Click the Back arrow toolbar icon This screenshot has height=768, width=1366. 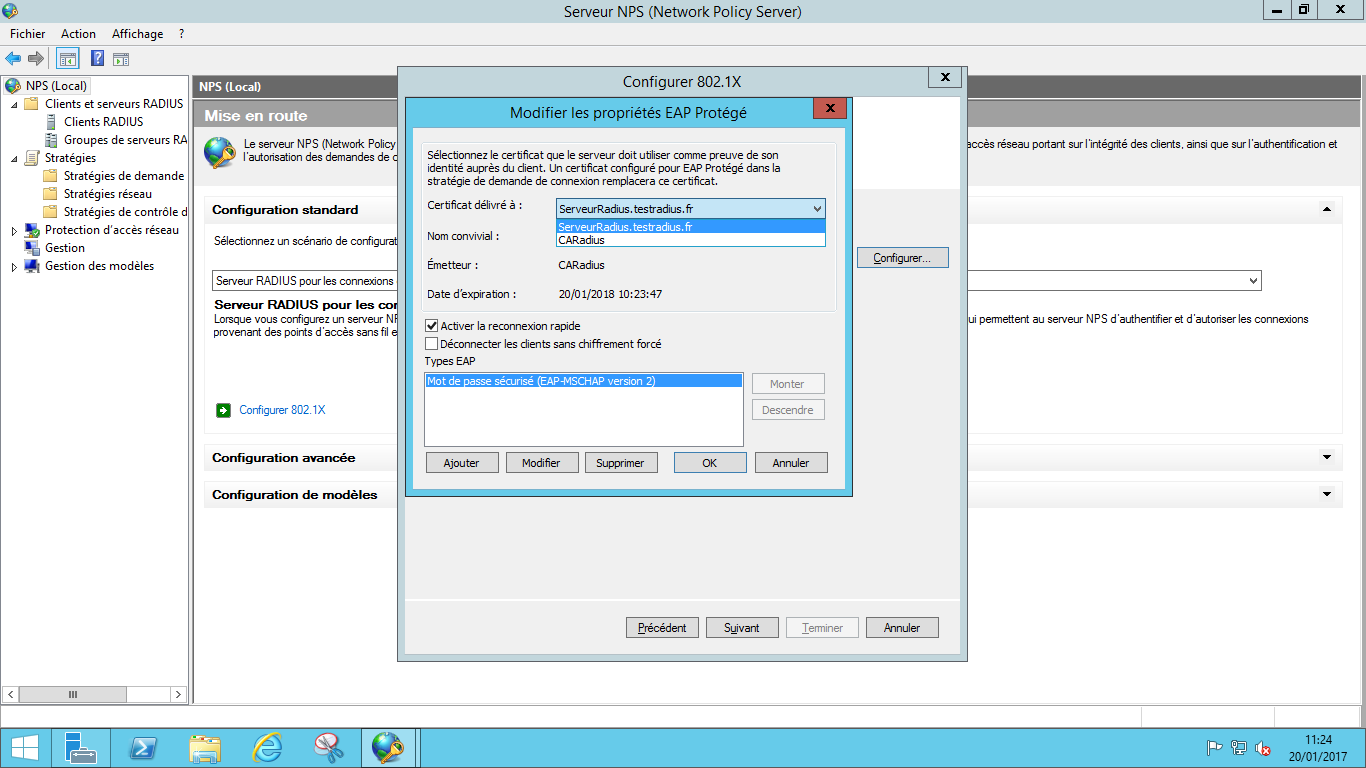pos(13,59)
